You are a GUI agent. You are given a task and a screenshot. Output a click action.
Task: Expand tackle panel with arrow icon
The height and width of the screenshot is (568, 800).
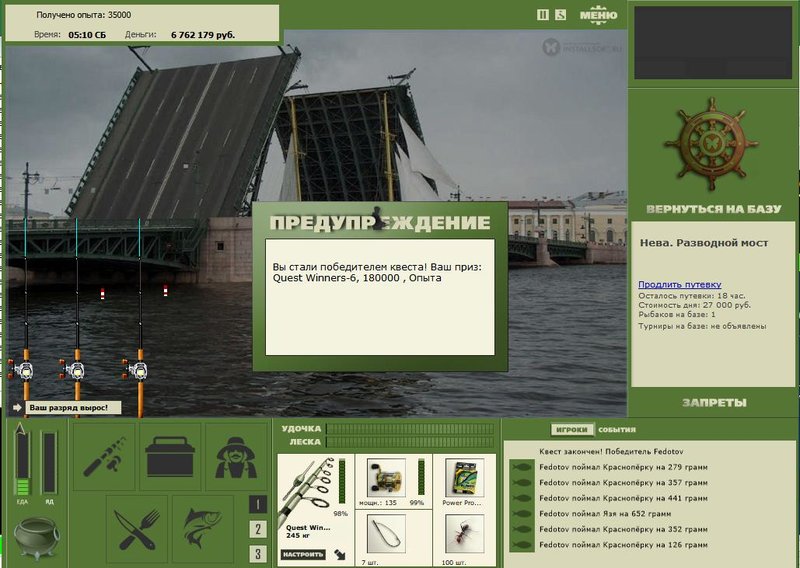(340, 554)
